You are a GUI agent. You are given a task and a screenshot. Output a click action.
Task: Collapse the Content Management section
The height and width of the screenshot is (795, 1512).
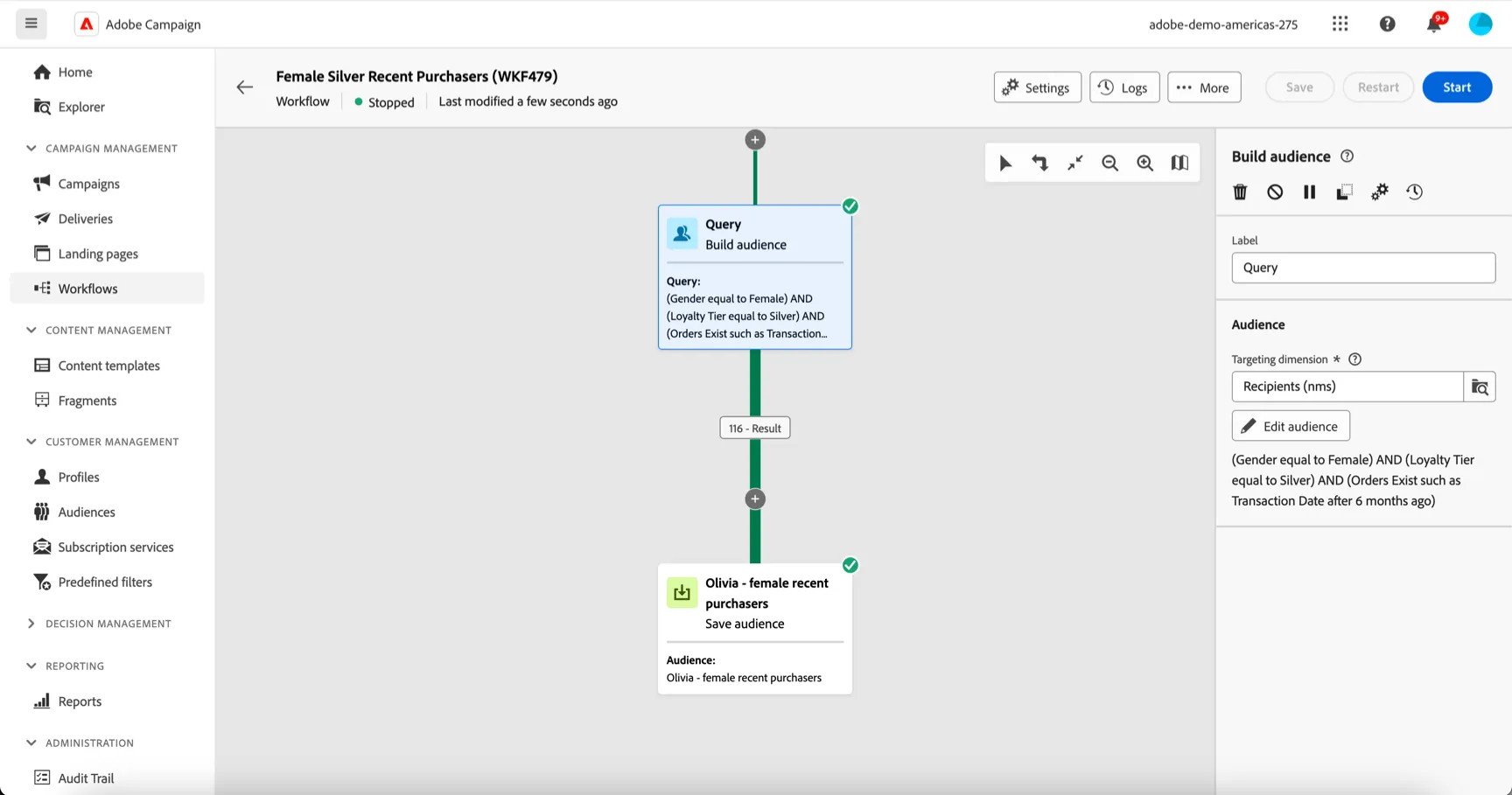(31, 331)
